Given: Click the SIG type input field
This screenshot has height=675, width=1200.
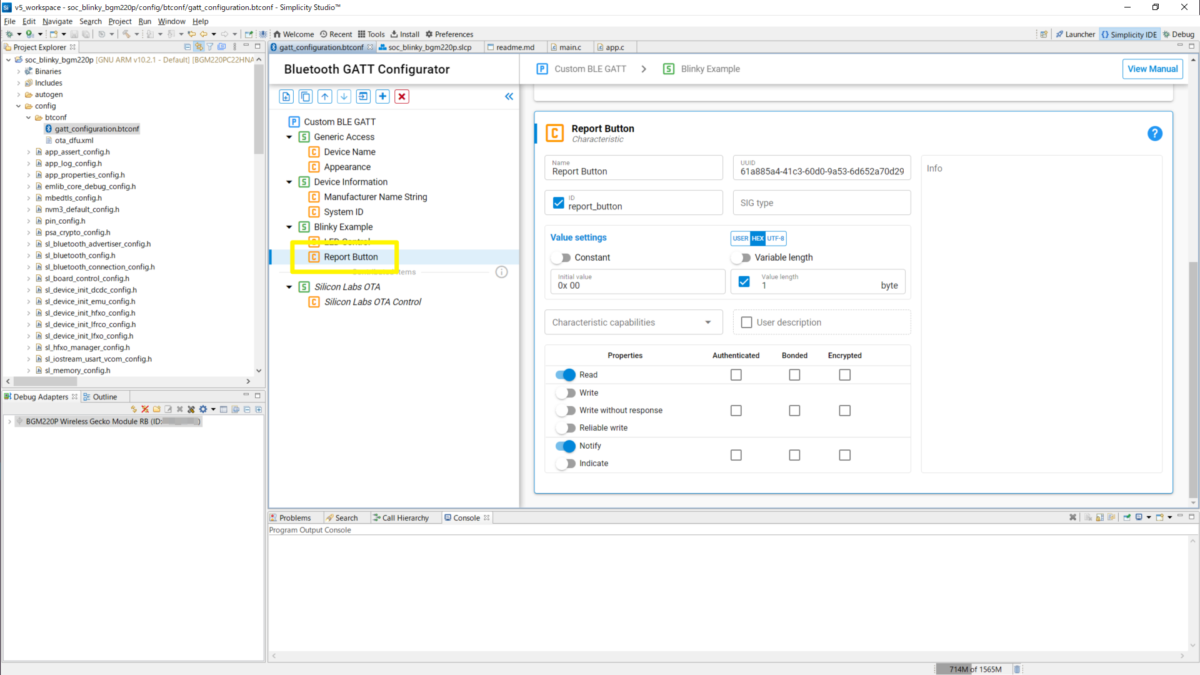Looking at the screenshot, I should [x=821, y=203].
